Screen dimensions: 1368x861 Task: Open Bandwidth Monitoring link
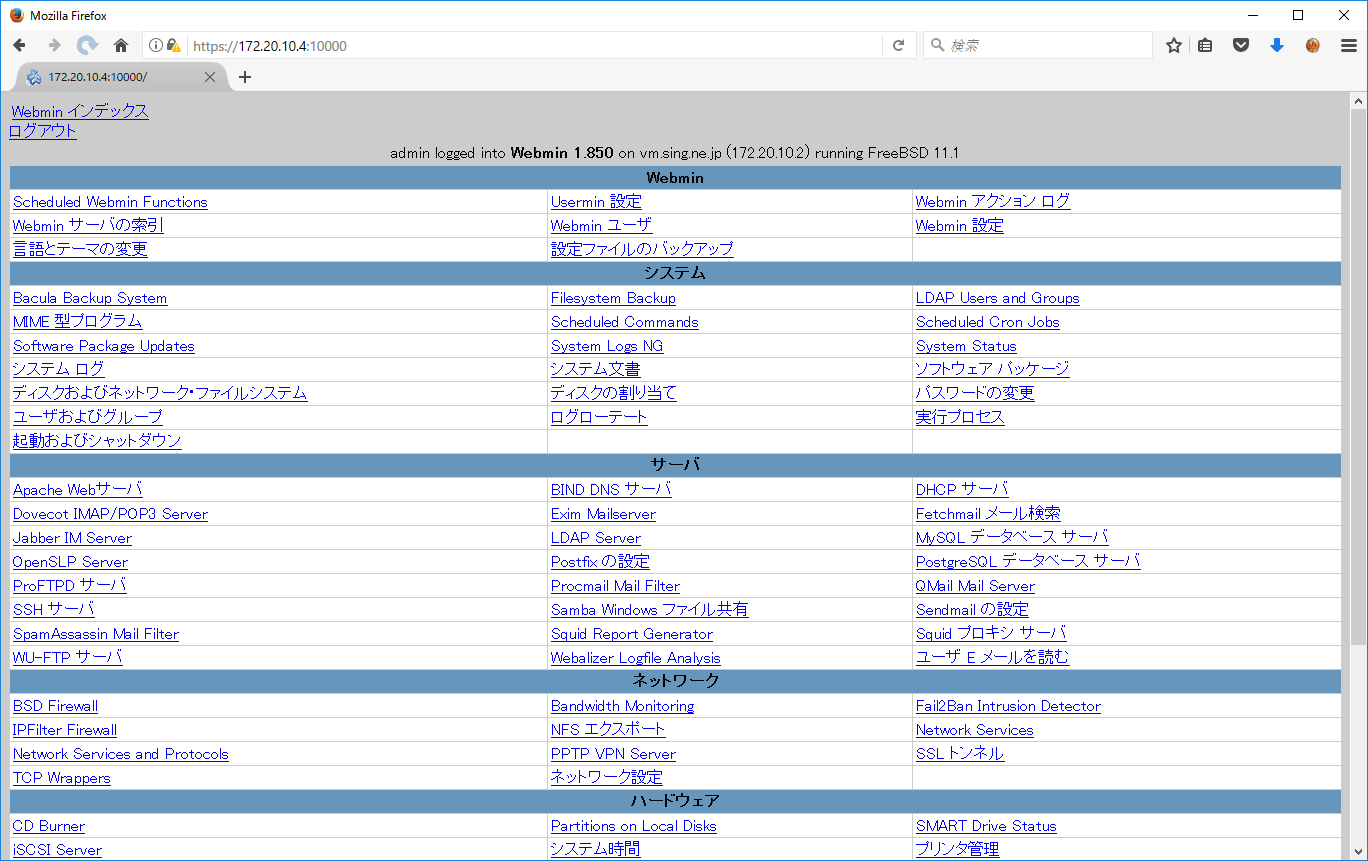tap(622, 706)
